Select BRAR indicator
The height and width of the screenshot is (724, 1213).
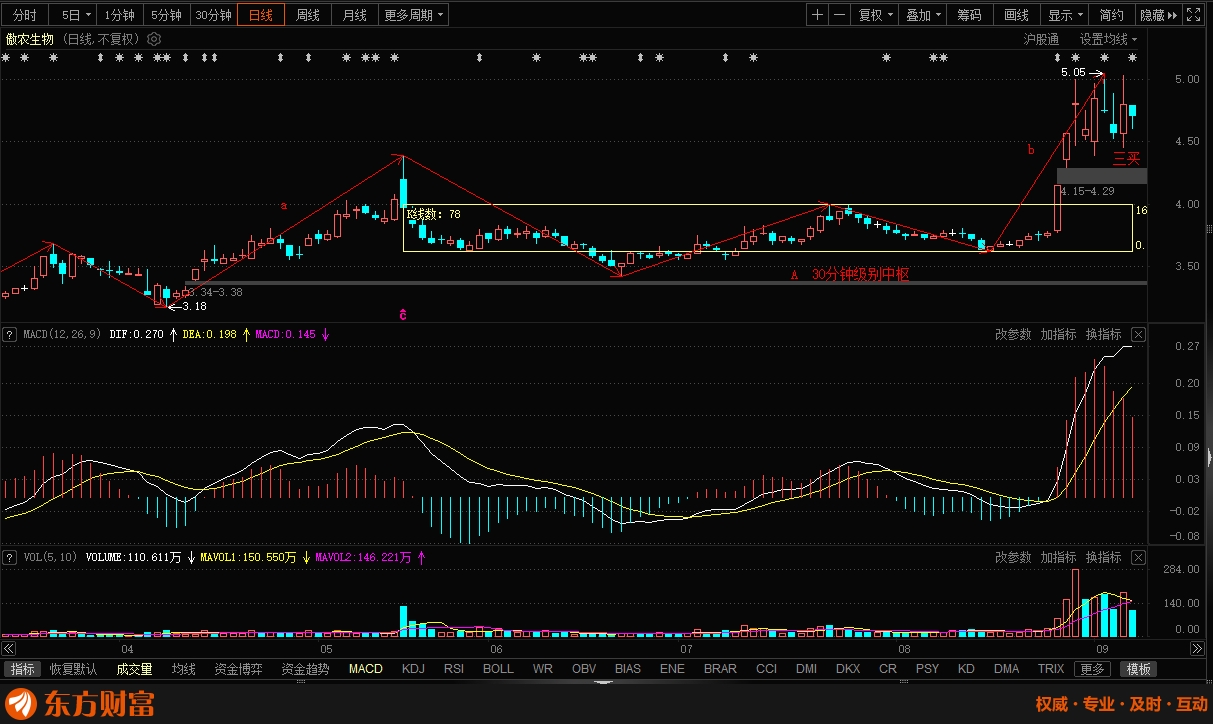pos(720,669)
